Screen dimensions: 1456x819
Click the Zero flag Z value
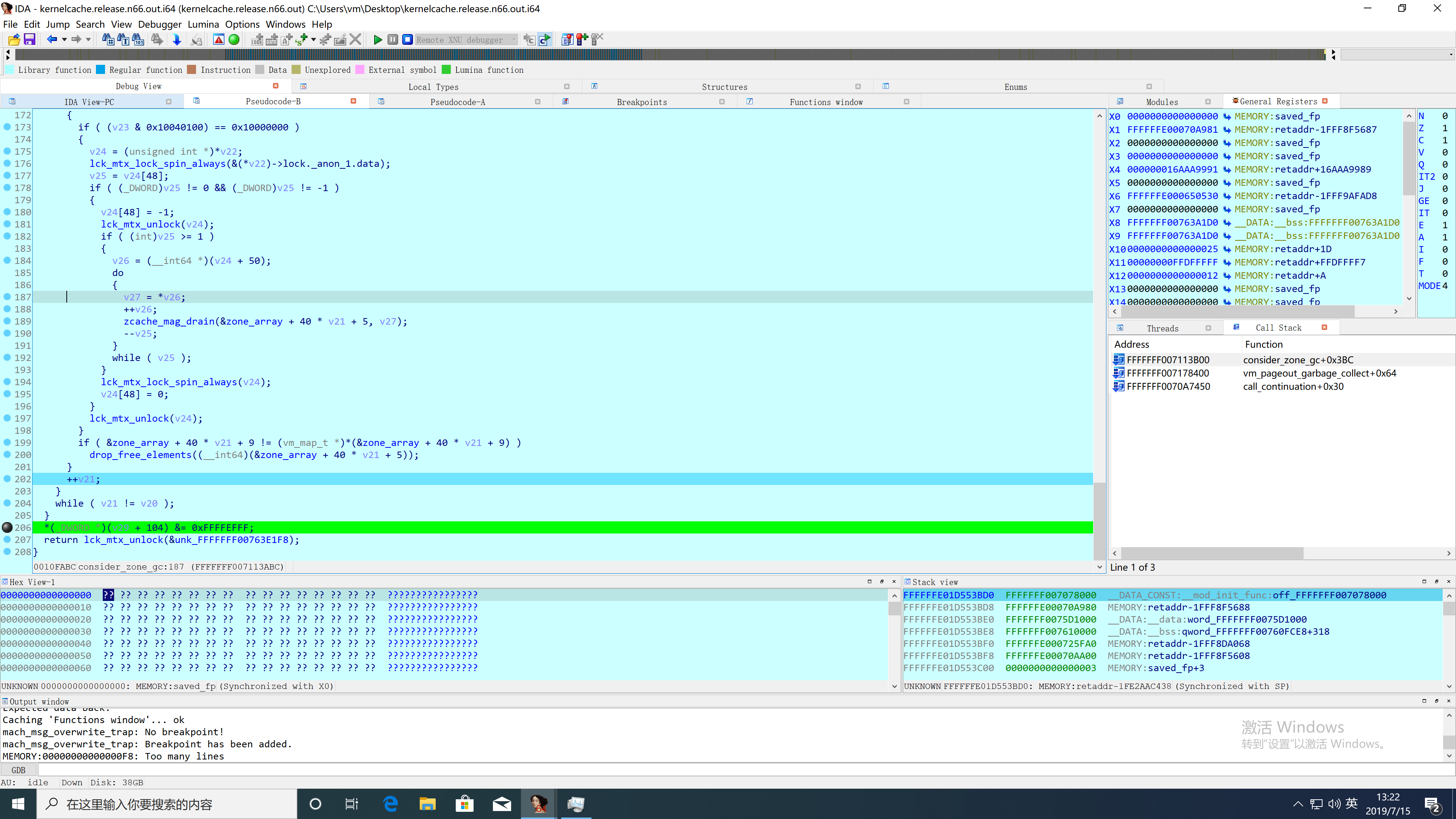(x=1445, y=128)
